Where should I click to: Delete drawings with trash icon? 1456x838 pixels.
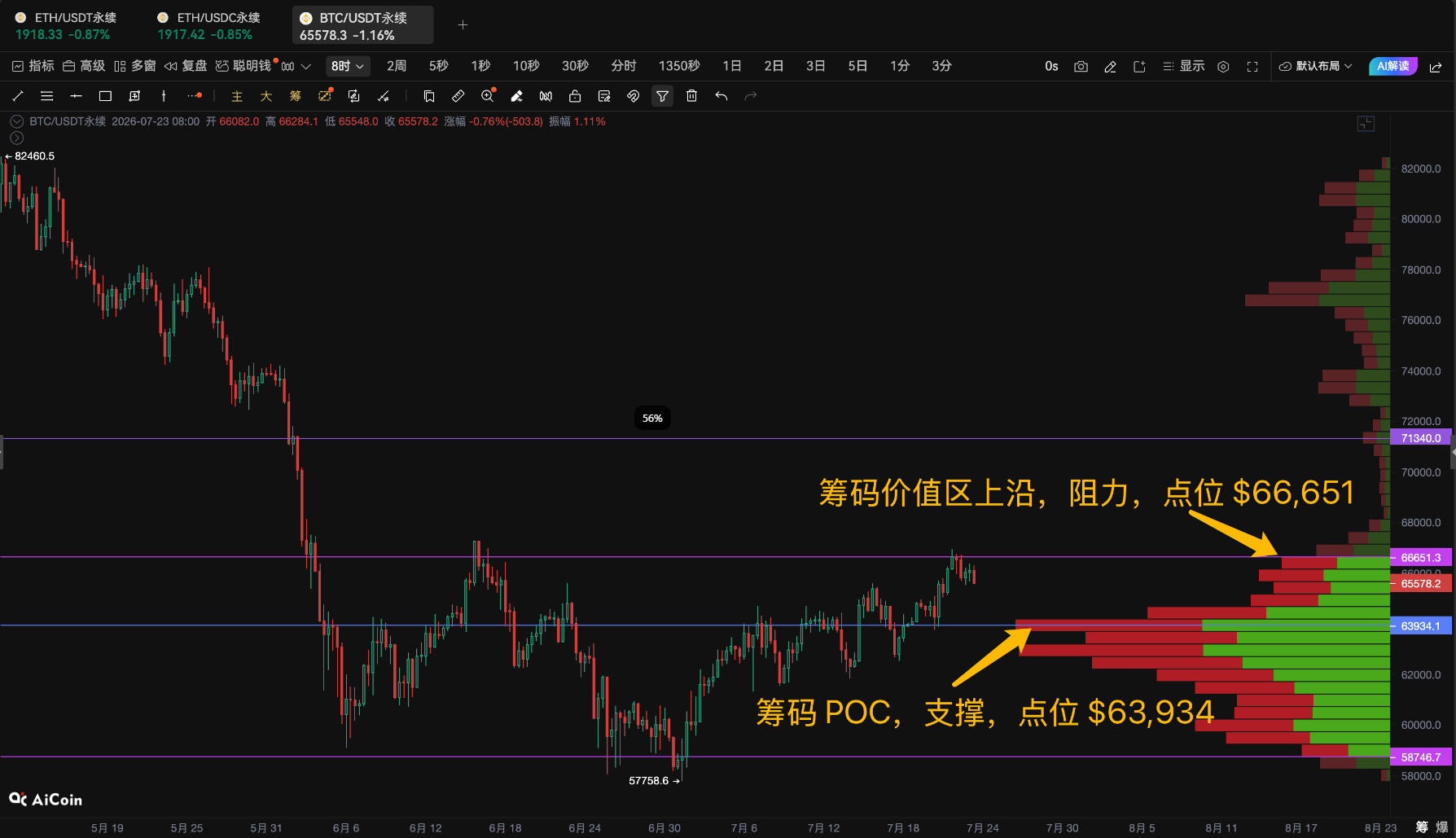coord(691,96)
